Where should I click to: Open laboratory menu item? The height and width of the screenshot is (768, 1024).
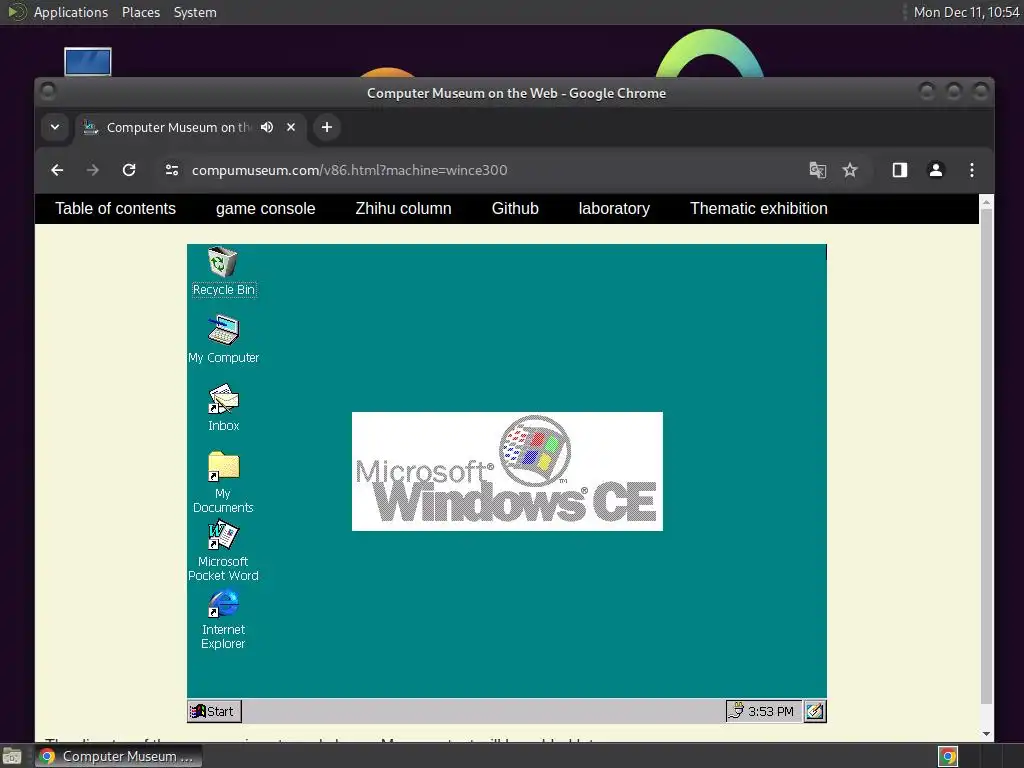[x=614, y=208]
